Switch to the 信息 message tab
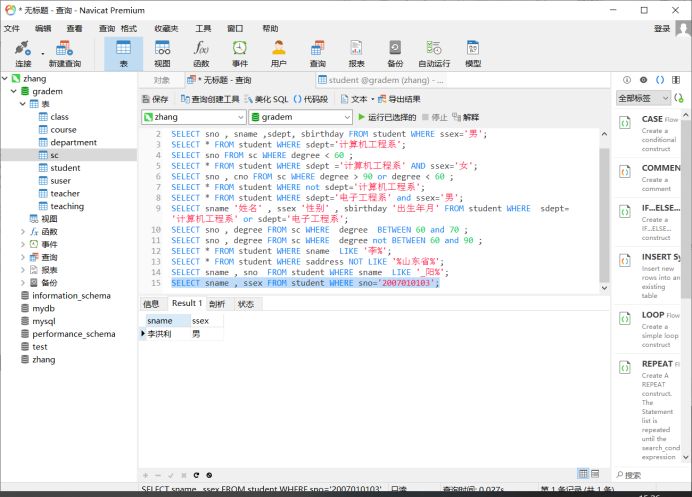The height and width of the screenshot is (497, 692). pos(151,304)
